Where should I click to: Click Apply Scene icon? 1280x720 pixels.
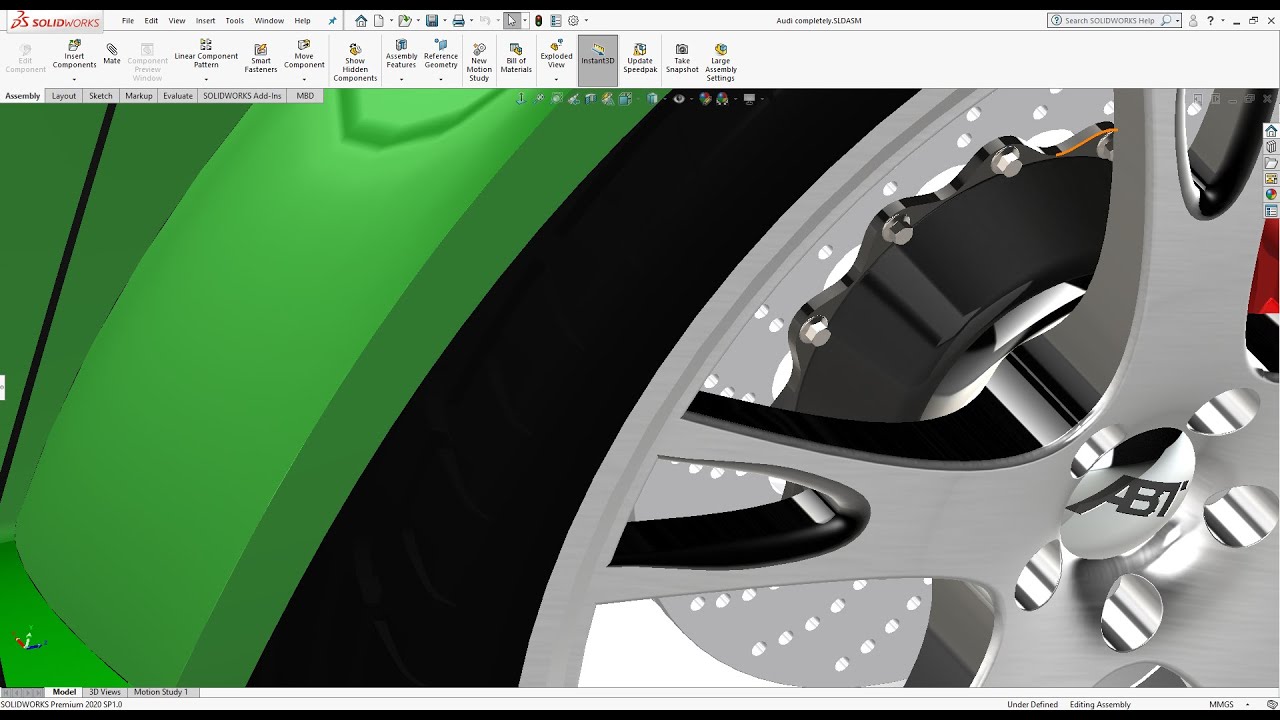722,98
